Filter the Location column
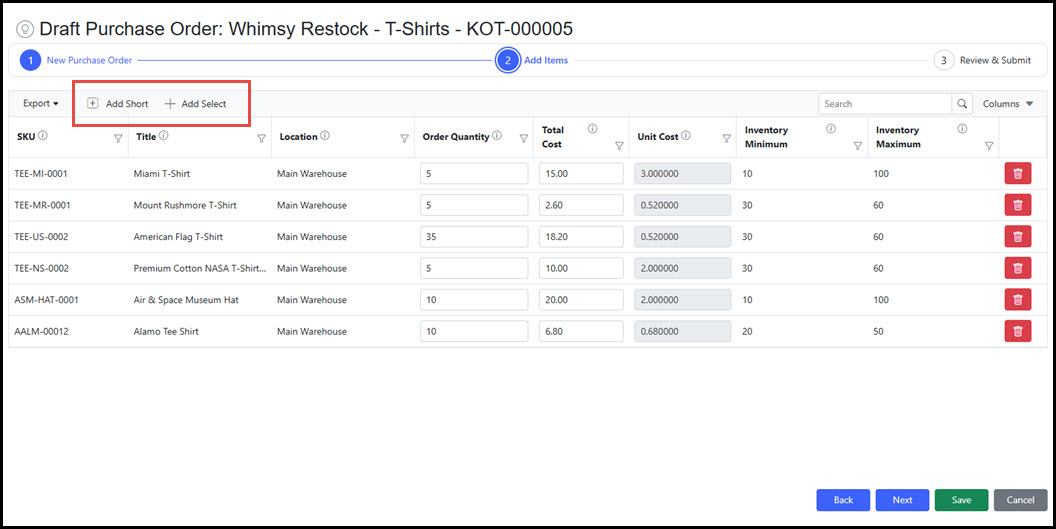Screen dimensions: 1056x529 (x=404, y=139)
